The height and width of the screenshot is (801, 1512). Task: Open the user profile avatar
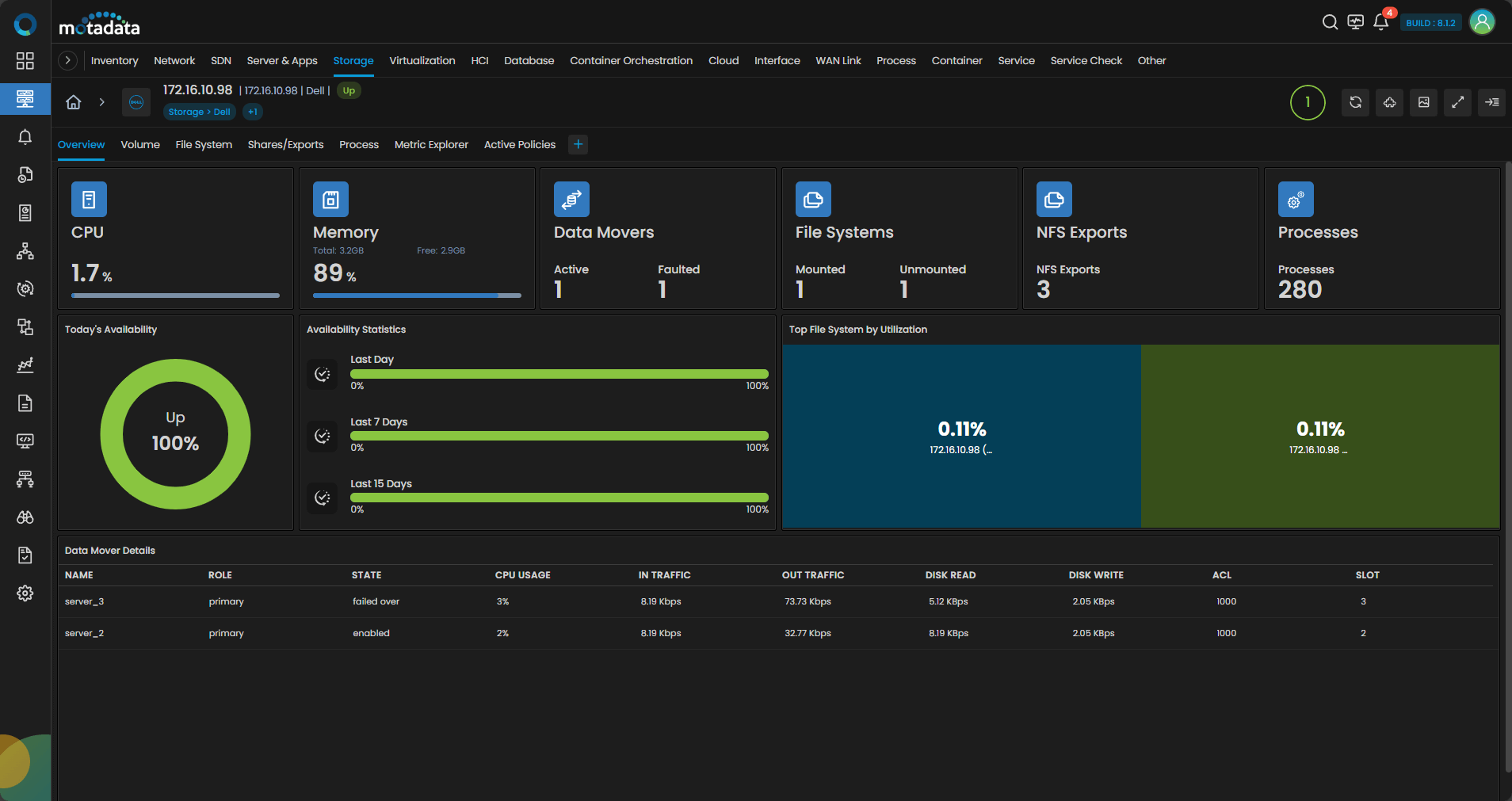[1482, 22]
